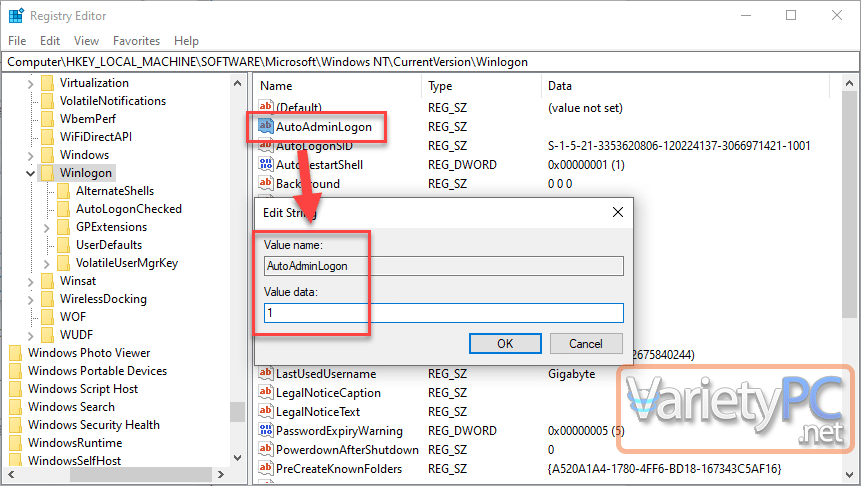Maximize the Registry Editor window
This screenshot has height=486, width=861.
tap(791, 15)
